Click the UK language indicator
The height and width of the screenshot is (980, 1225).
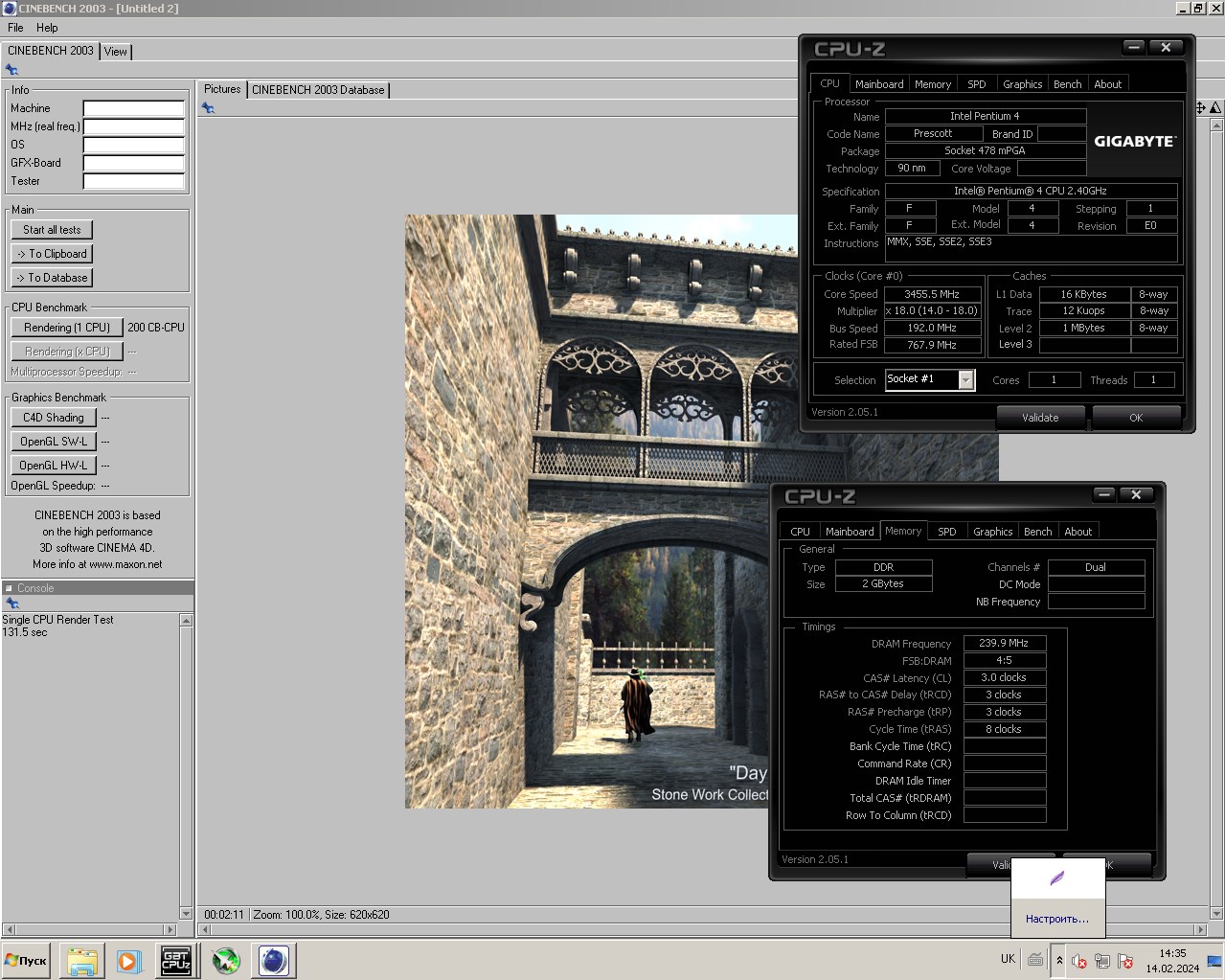pos(1008,959)
